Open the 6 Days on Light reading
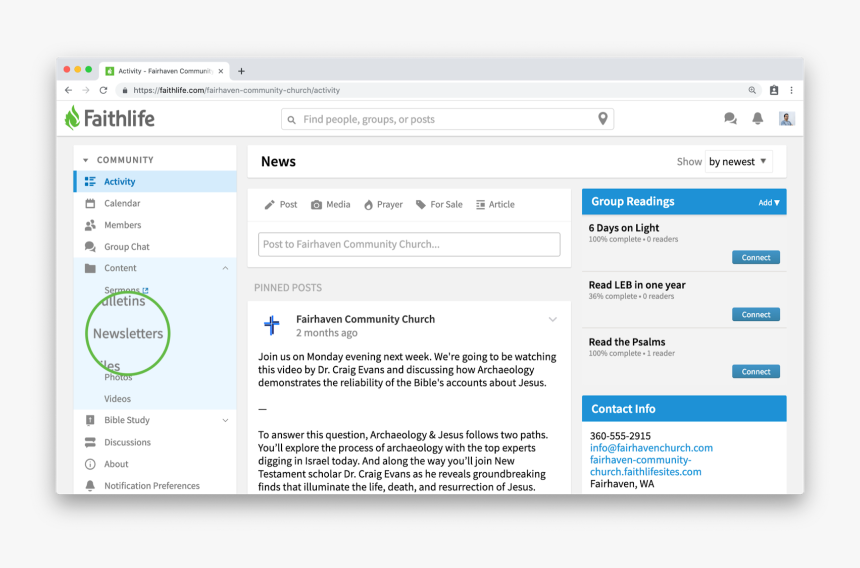This screenshot has height=568, width=860. click(x=624, y=228)
